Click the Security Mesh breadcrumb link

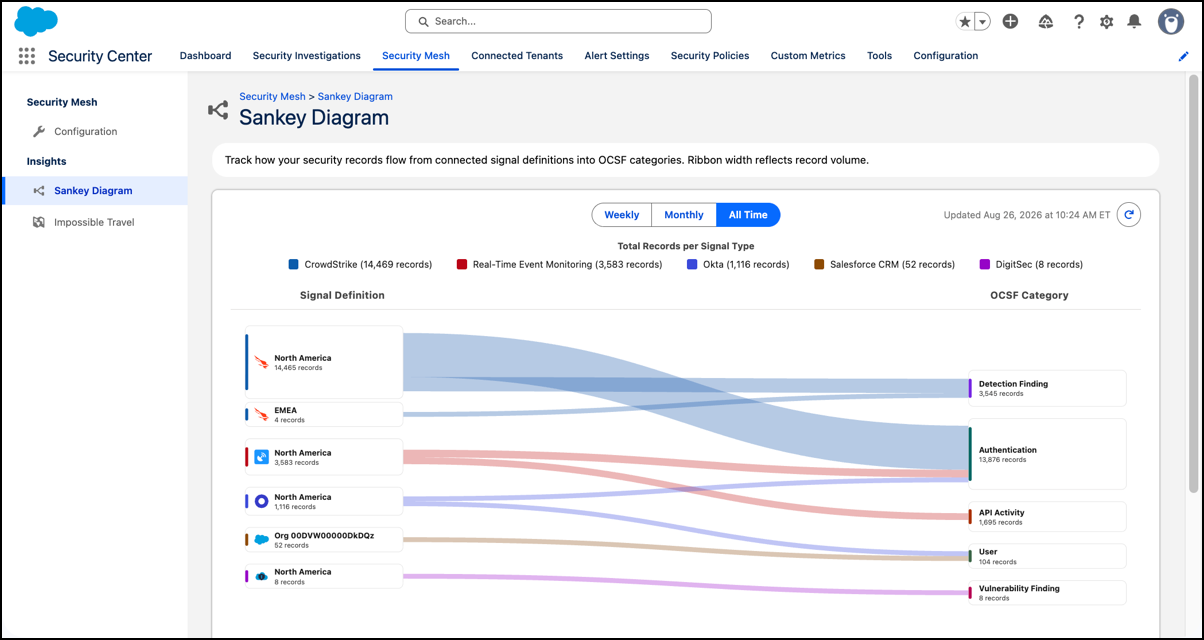(x=272, y=97)
